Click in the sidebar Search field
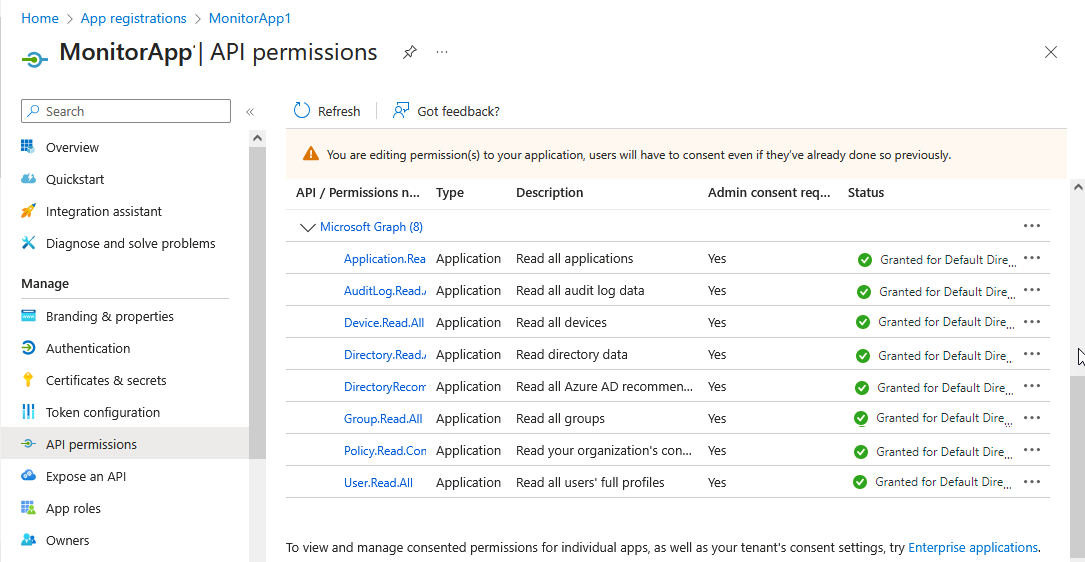The width and height of the screenshot is (1085, 562). [x=135, y=111]
